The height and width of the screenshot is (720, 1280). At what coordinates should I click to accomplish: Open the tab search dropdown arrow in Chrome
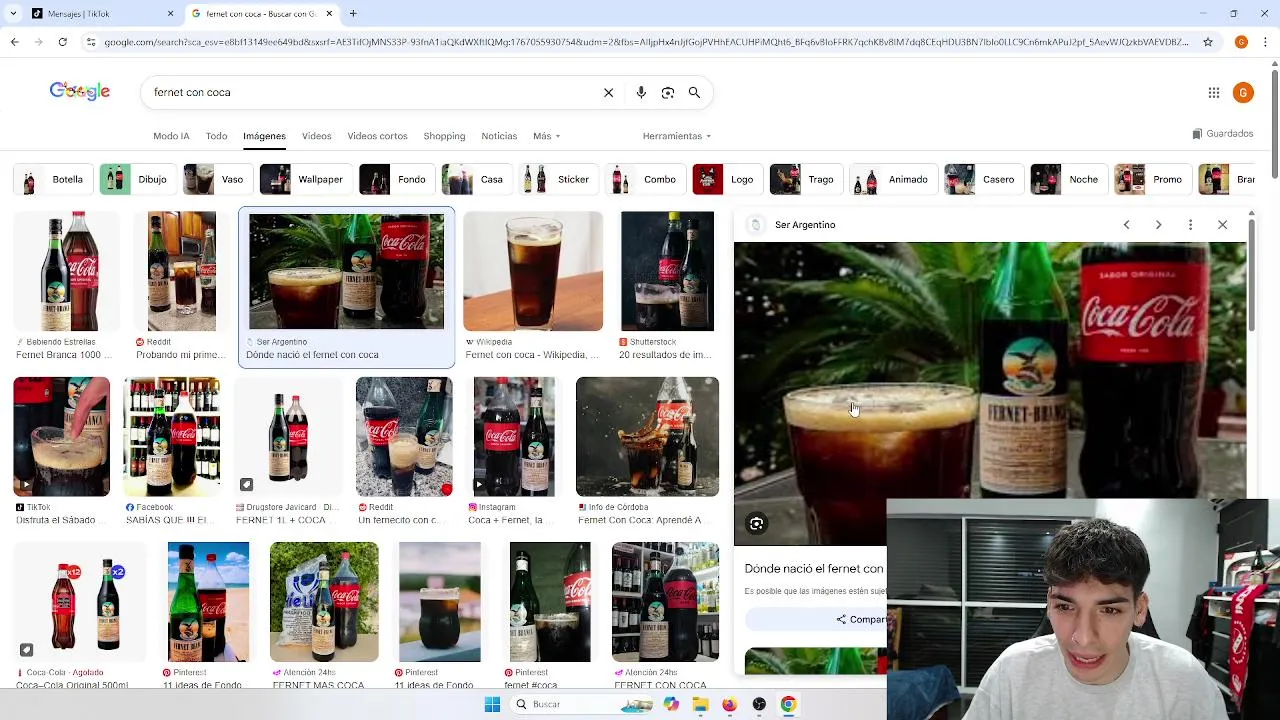(13, 14)
